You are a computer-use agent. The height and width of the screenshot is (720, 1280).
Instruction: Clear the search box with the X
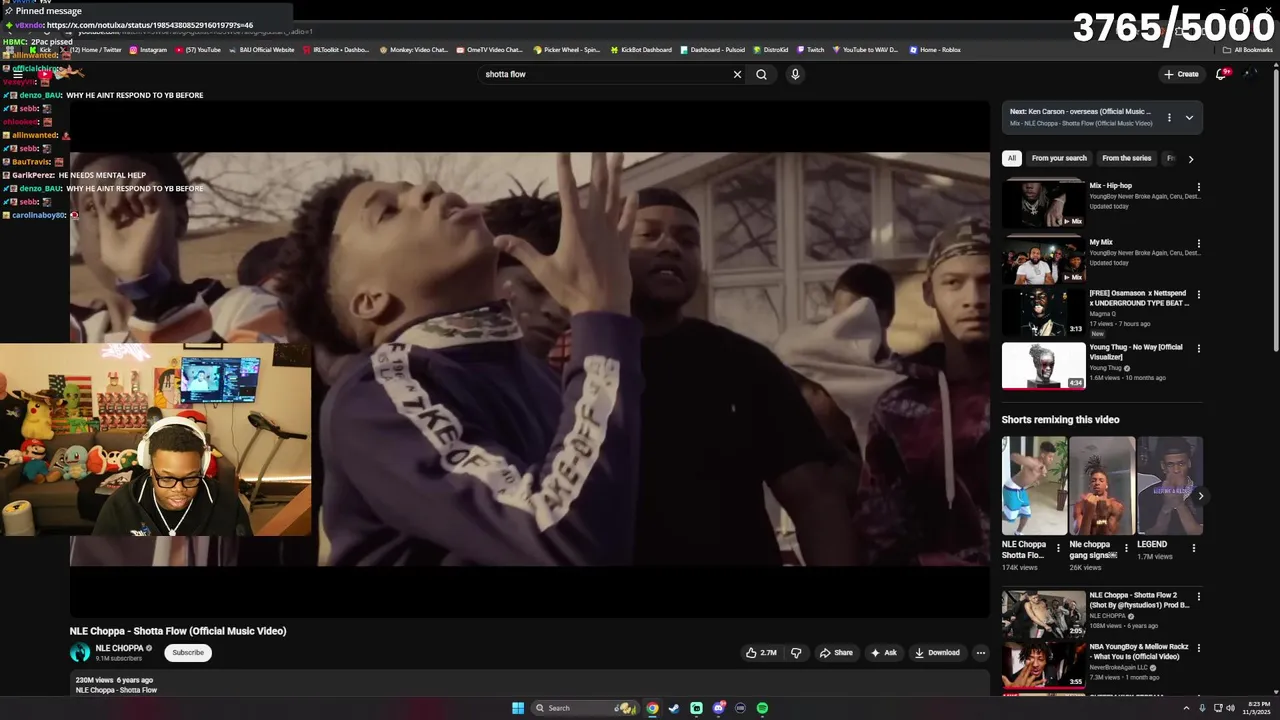point(737,74)
